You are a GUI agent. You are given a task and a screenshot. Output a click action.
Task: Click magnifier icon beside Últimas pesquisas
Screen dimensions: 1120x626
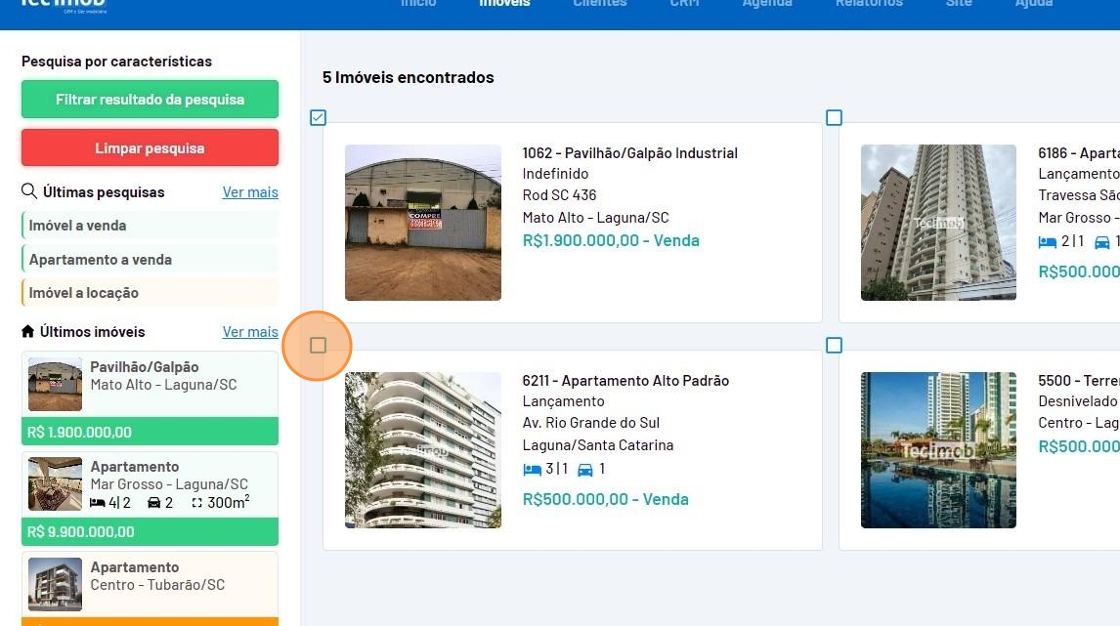pos(29,191)
